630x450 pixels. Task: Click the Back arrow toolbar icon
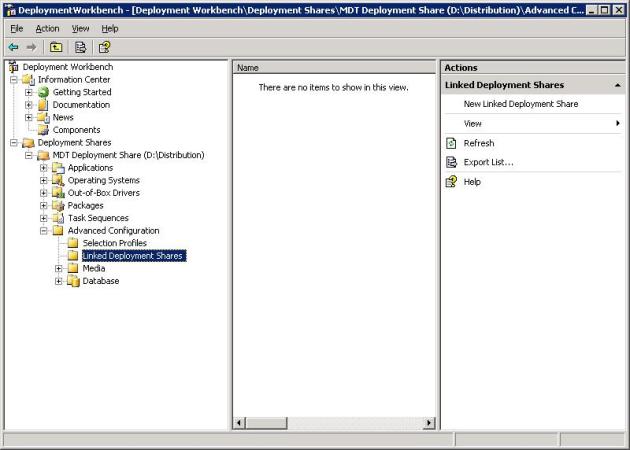tap(14, 47)
